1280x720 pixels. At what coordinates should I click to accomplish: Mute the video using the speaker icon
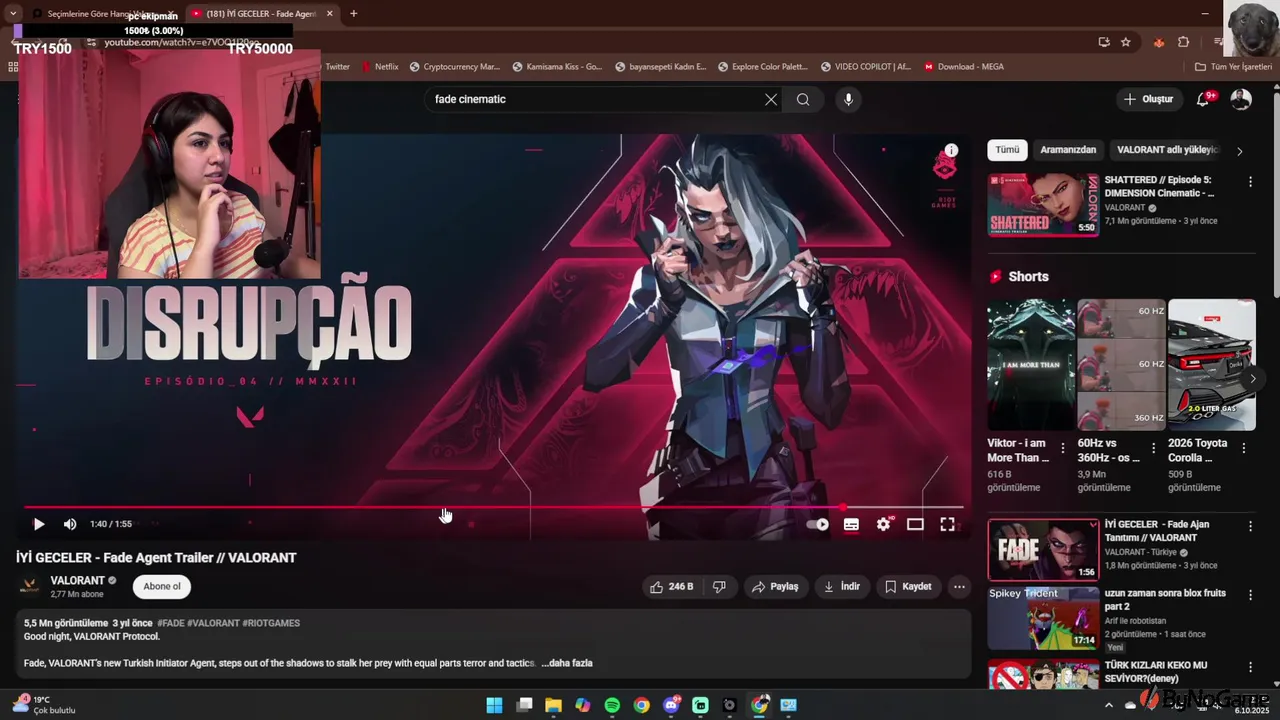coord(70,524)
